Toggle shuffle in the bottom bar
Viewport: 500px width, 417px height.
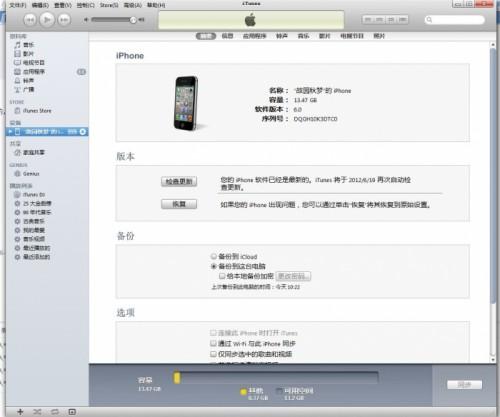(37, 412)
